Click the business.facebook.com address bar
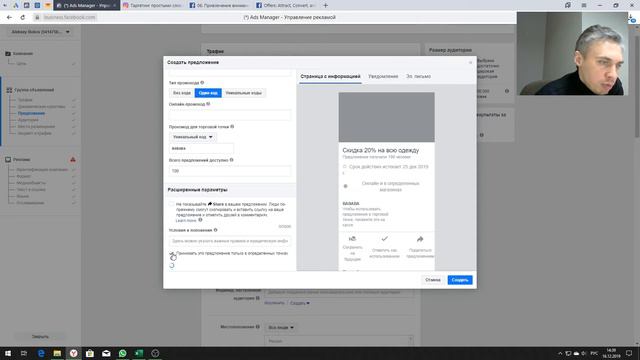The height and width of the screenshot is (360, 640). click(x=69, y=18)
